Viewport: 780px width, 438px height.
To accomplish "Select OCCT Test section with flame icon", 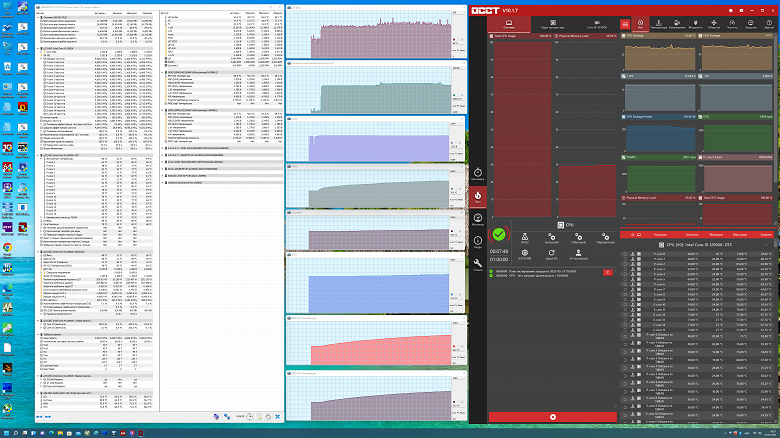I will [478, 197].
